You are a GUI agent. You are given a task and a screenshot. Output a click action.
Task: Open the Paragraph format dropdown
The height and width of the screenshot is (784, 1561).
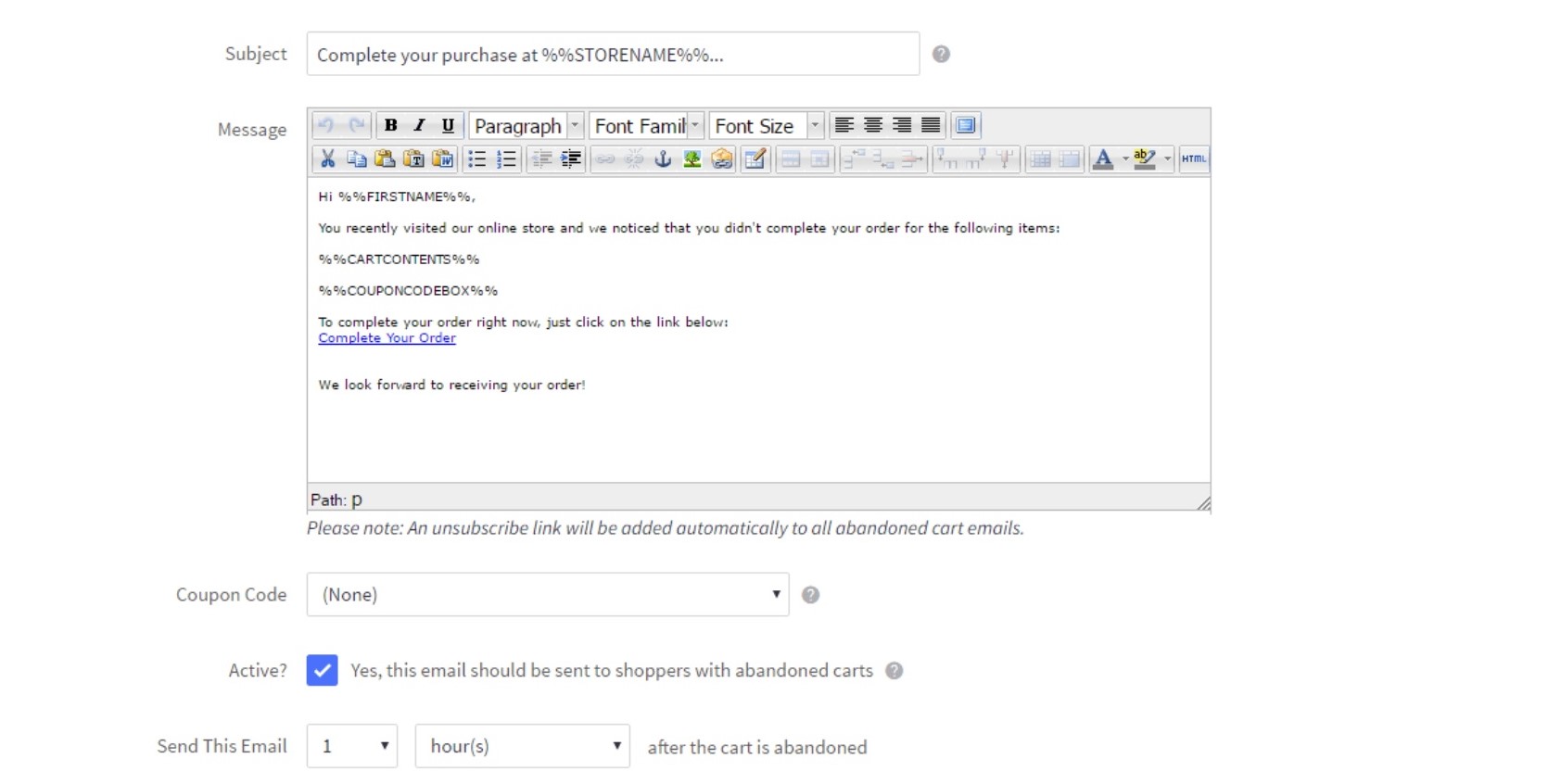pyautogui.click(x=526, y=125)
